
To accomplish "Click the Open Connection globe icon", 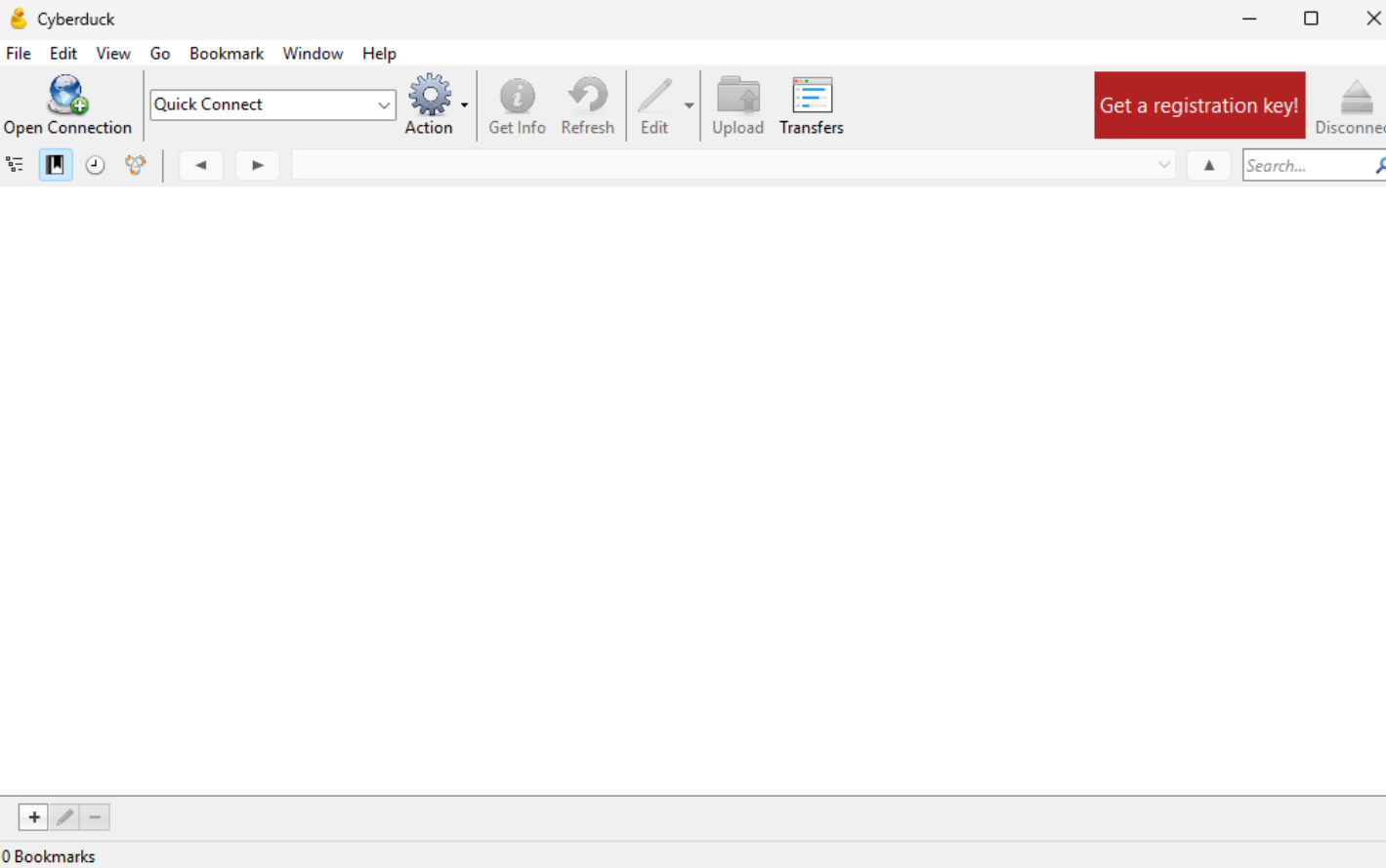I will click(67, 95).
